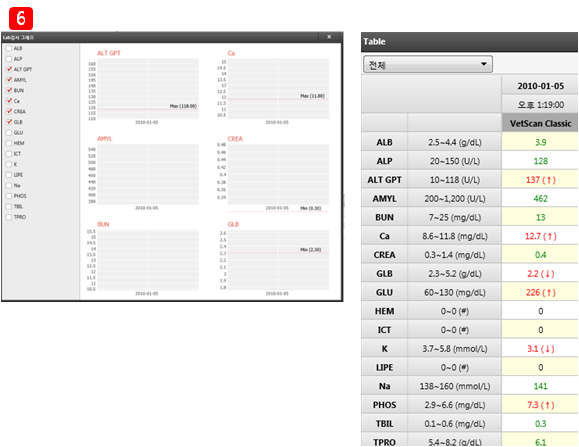The image size is (579, 447).
Task: Tick the ICT checkbox
Action: [x=9, y=154]
